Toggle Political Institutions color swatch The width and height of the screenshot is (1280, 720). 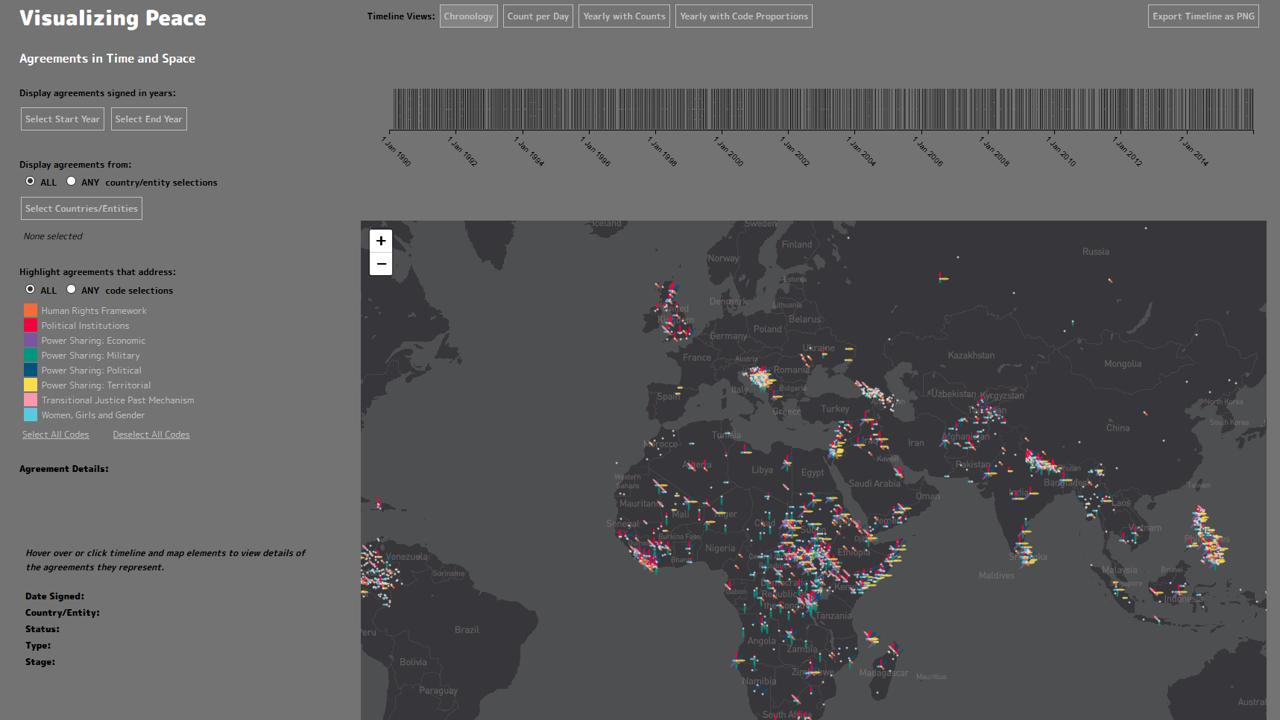click(30, 326)
